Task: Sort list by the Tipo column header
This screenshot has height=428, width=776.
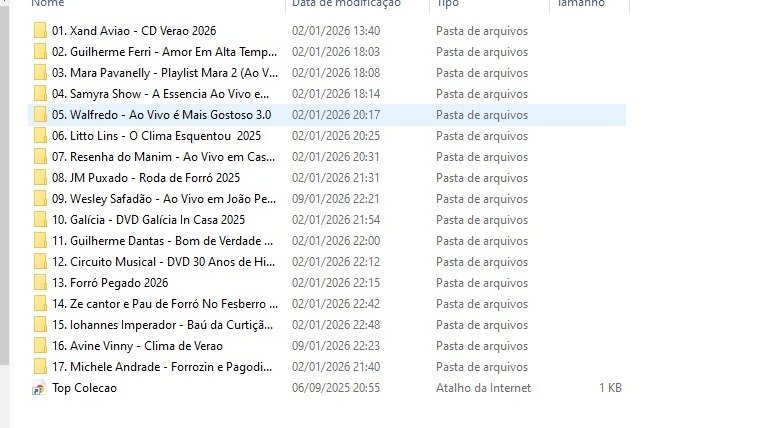Action: pos(447,3)
